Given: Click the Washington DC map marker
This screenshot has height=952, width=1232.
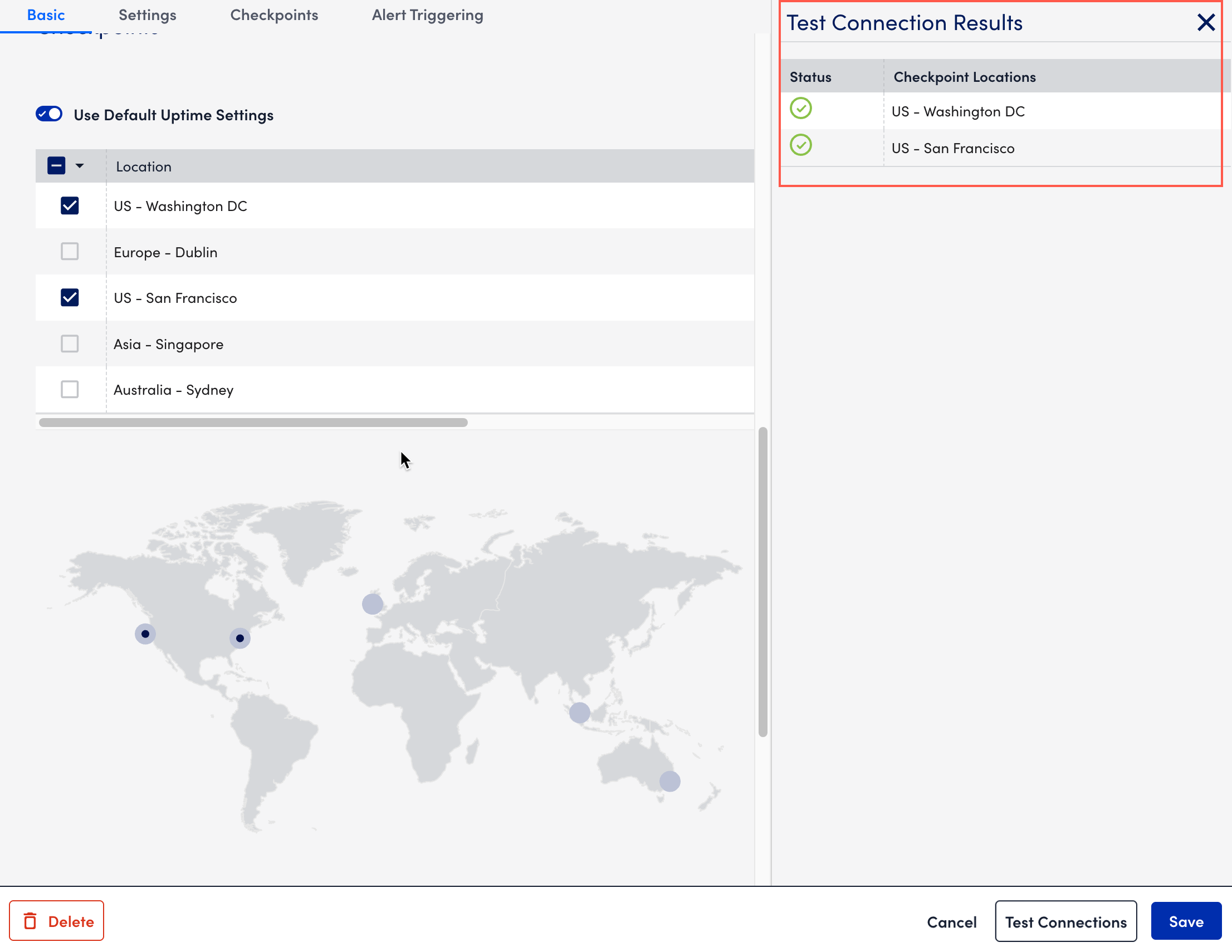Looking at the screenshot, I should [239, 638].
